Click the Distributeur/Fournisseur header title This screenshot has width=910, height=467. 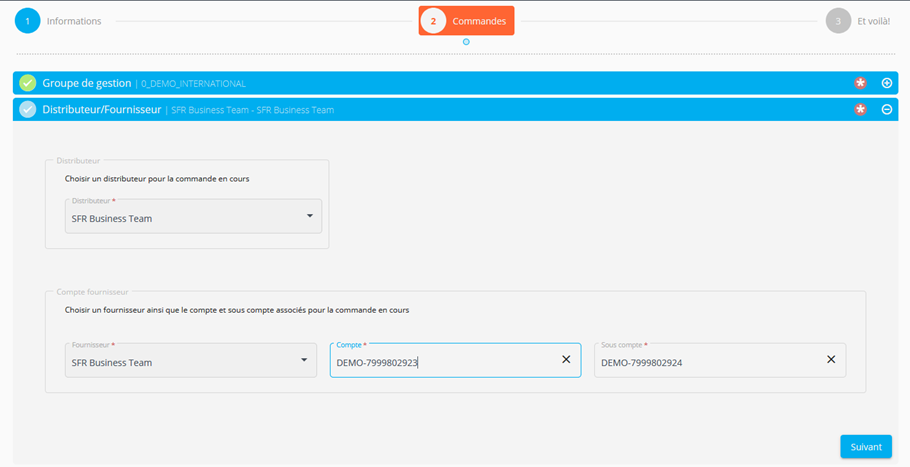click(101, 109)
